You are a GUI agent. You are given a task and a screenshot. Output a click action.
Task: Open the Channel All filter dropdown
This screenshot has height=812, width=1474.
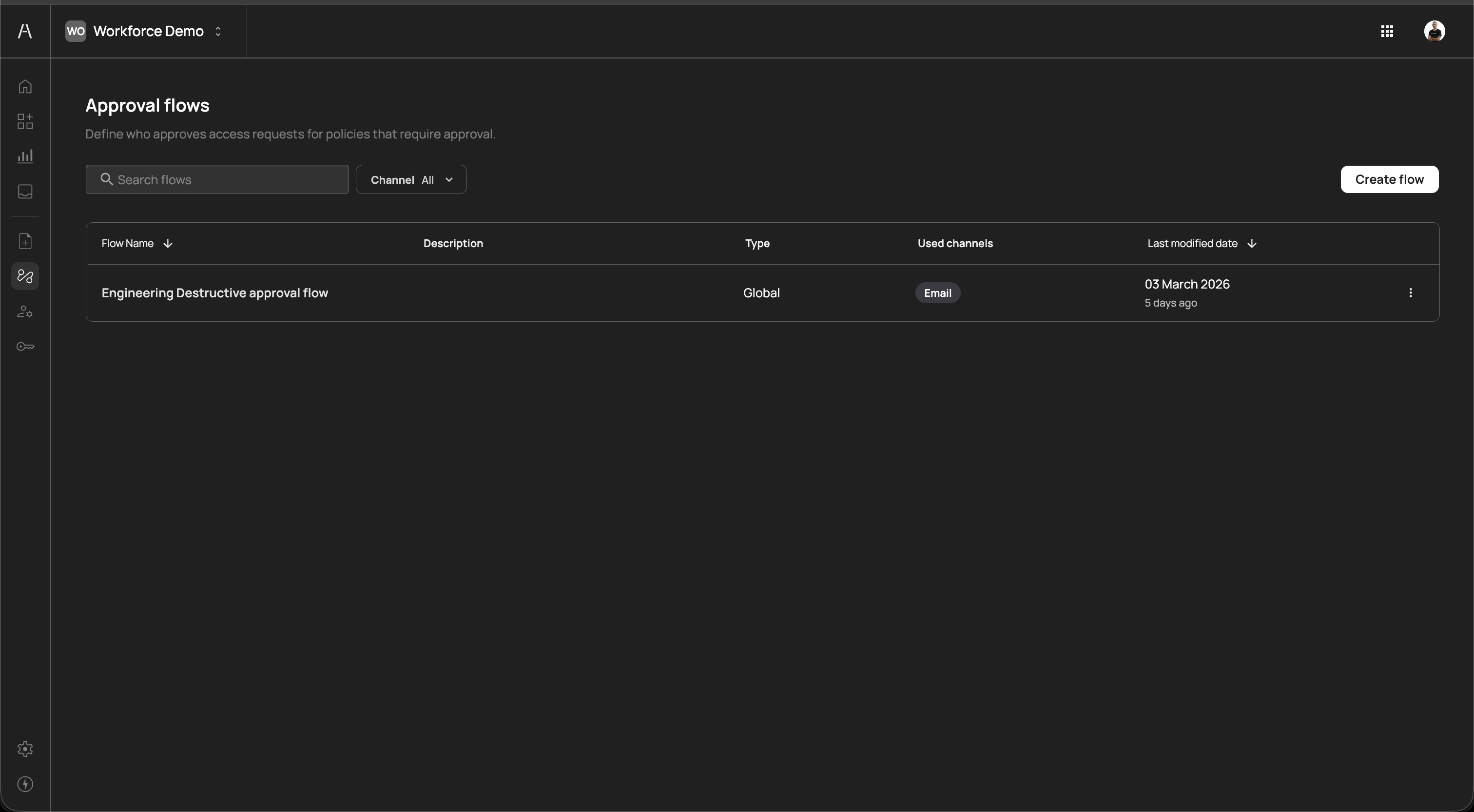pyautogui.click(x=411, y=179)
